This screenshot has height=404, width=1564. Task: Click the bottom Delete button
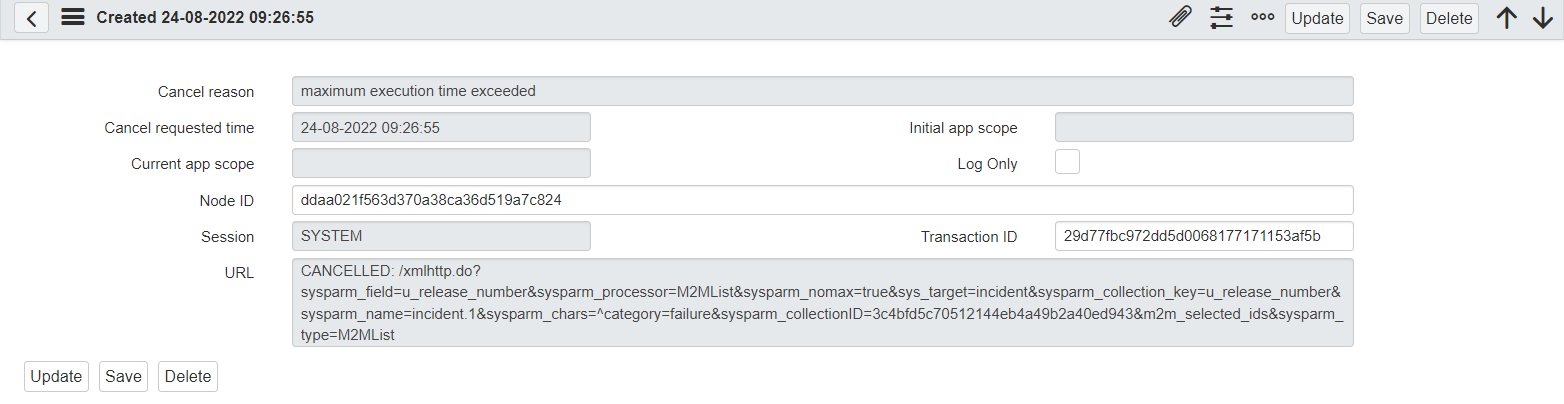[188, 376]
